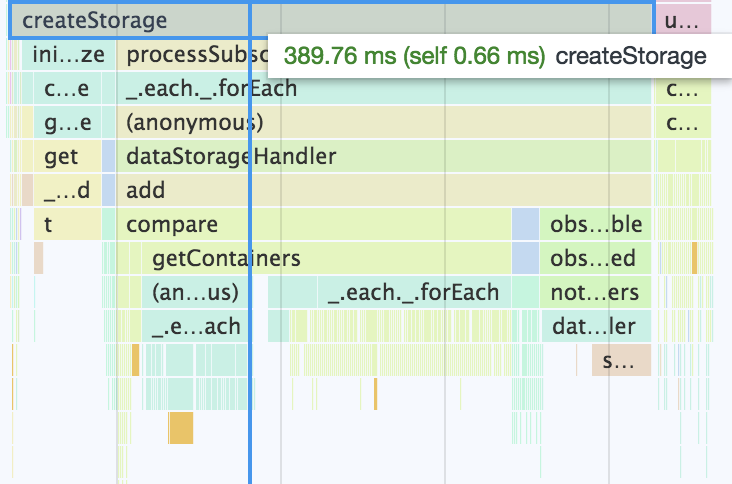Click the add function frame

point(384,190)
